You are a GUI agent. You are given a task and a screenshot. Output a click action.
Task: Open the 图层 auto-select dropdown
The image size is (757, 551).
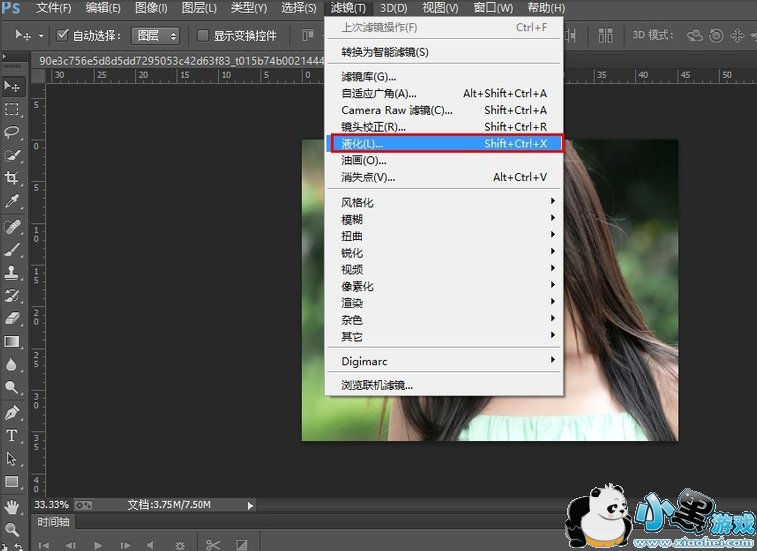[x=156, y=36]
